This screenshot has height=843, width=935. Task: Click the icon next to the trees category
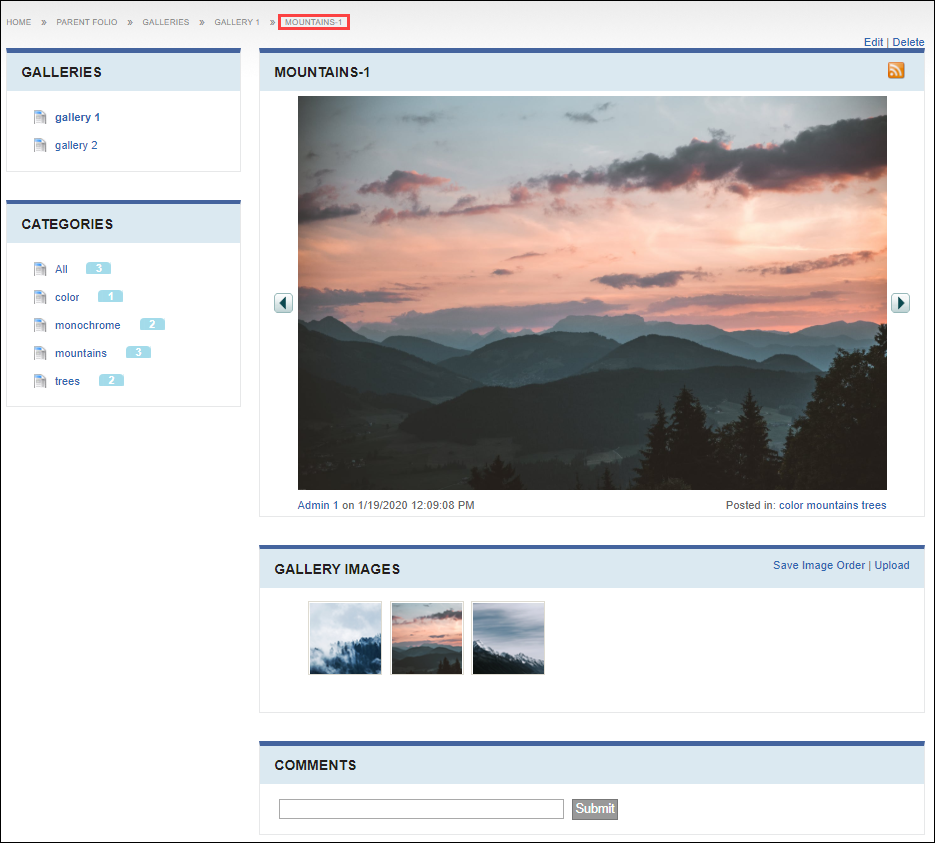[x=40, y=380]
